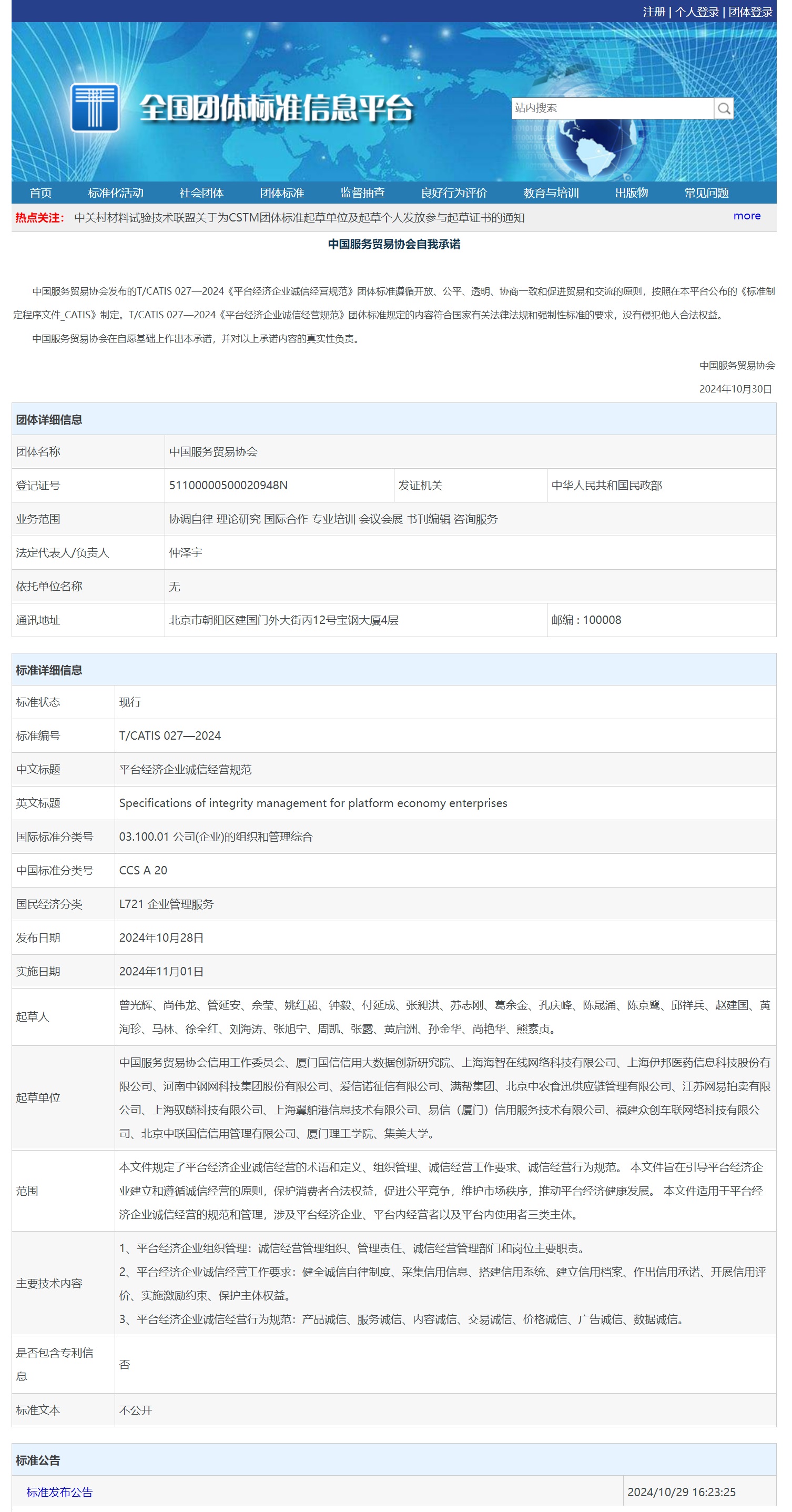Screen dimensions: 792x1512
Task: Click the platform logo icon
Action: (x=95, y=108)
